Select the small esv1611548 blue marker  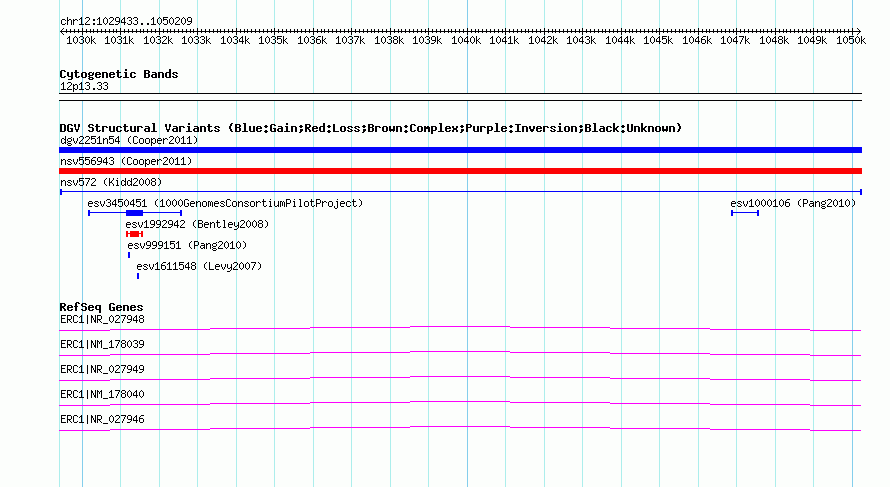138,276
